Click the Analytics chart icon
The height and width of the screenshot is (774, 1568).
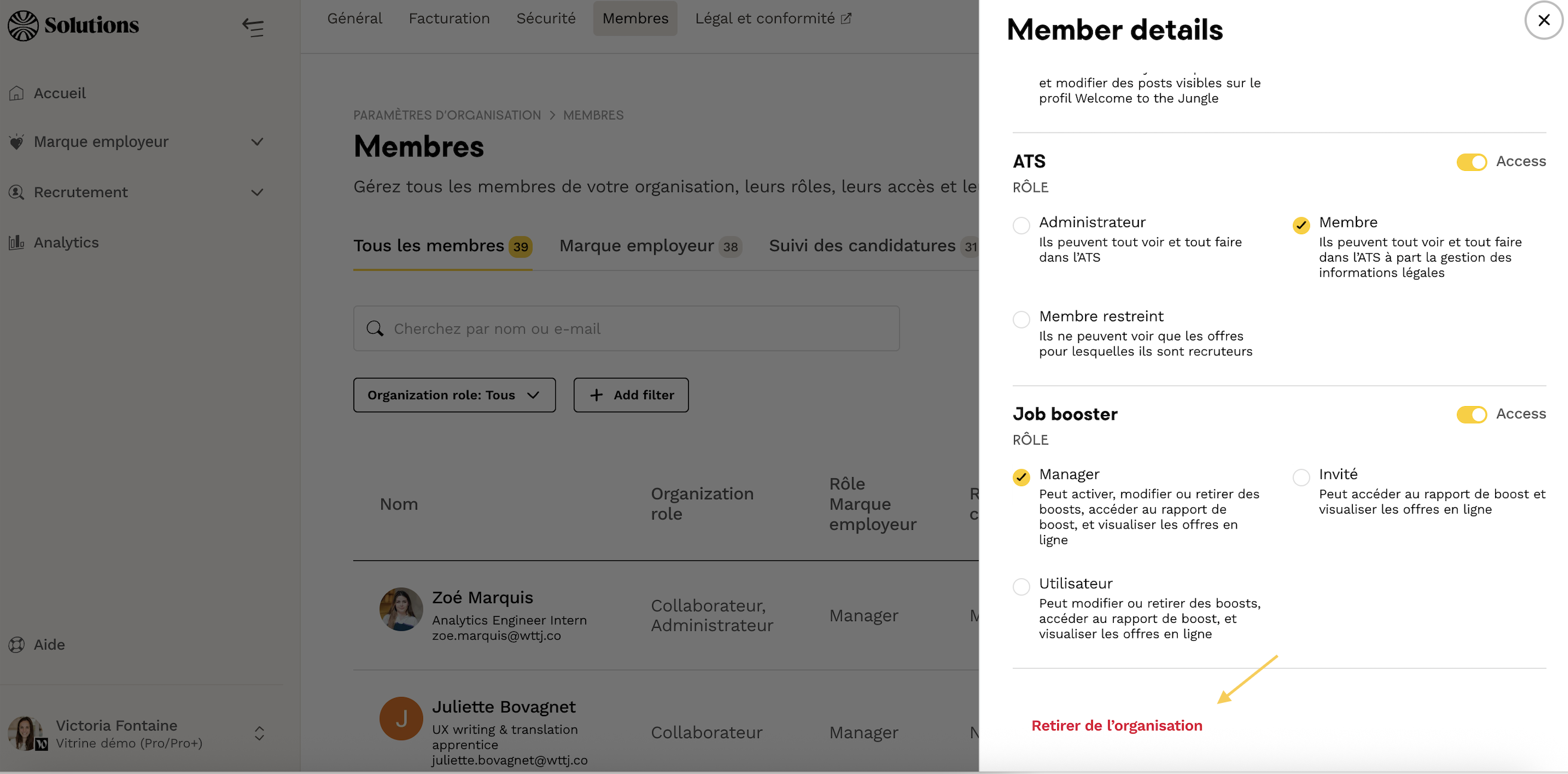tap(17, 243)
